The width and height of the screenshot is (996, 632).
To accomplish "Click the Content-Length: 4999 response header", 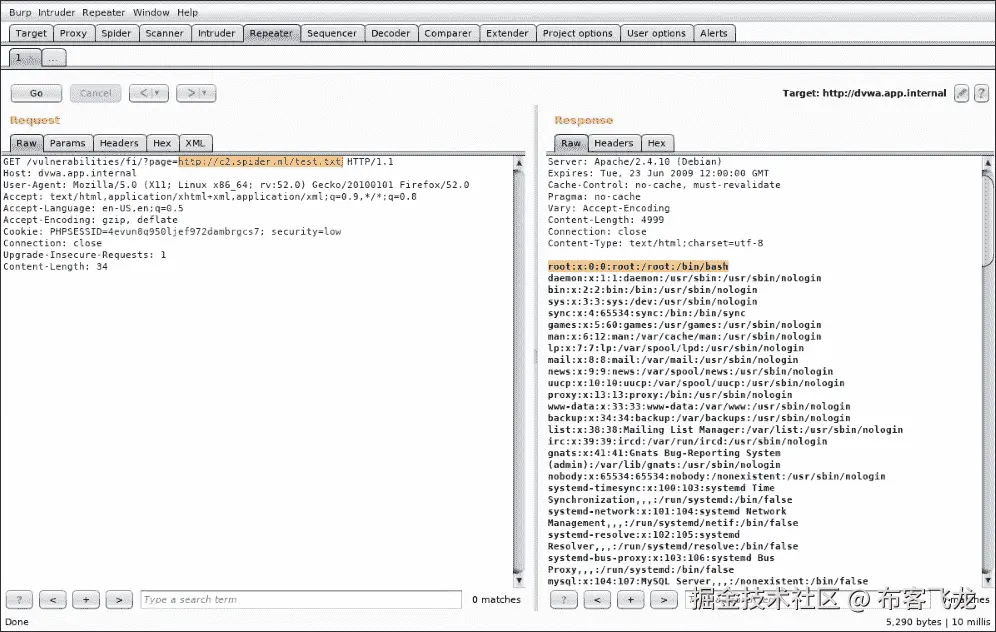I will point(606,220).
